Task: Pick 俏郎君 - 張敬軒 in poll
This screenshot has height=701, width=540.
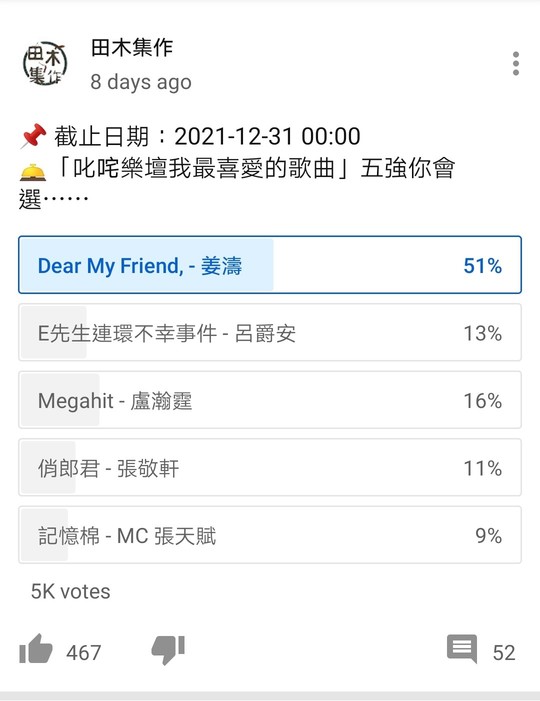Action: [x=270, y=468]
